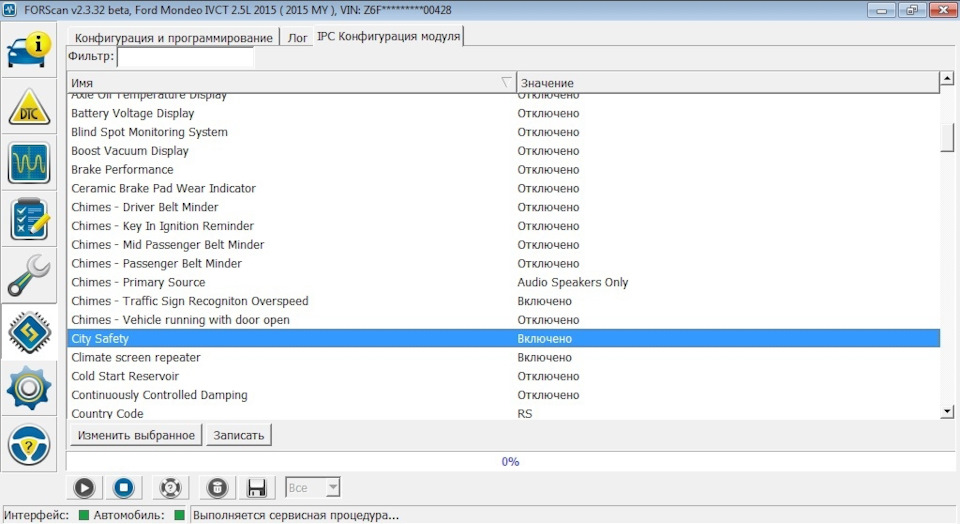Select Chimes - Mid Passenger Belt Minder
This screenshot has height=524, width=960.
503,244
